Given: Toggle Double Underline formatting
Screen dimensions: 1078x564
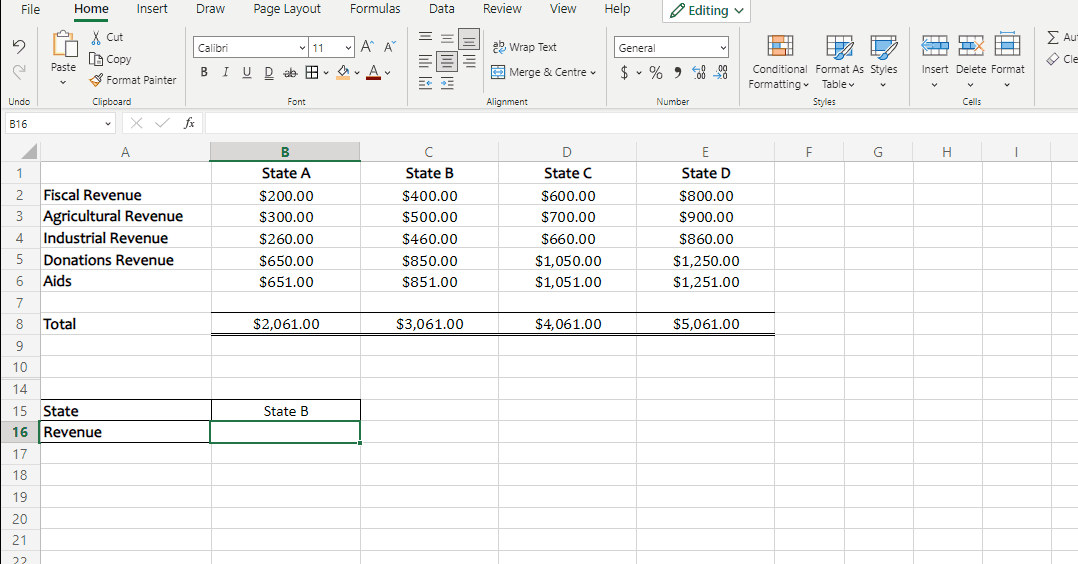Looking at the screenshot, I should tap(269, 72).
